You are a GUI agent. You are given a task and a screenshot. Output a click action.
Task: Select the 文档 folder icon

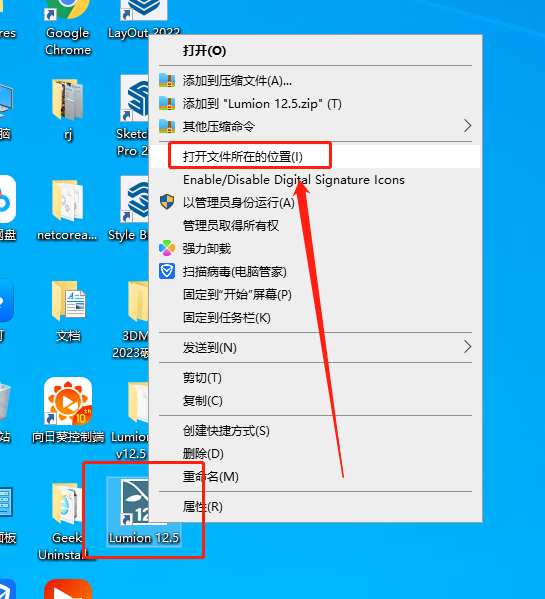69,301
